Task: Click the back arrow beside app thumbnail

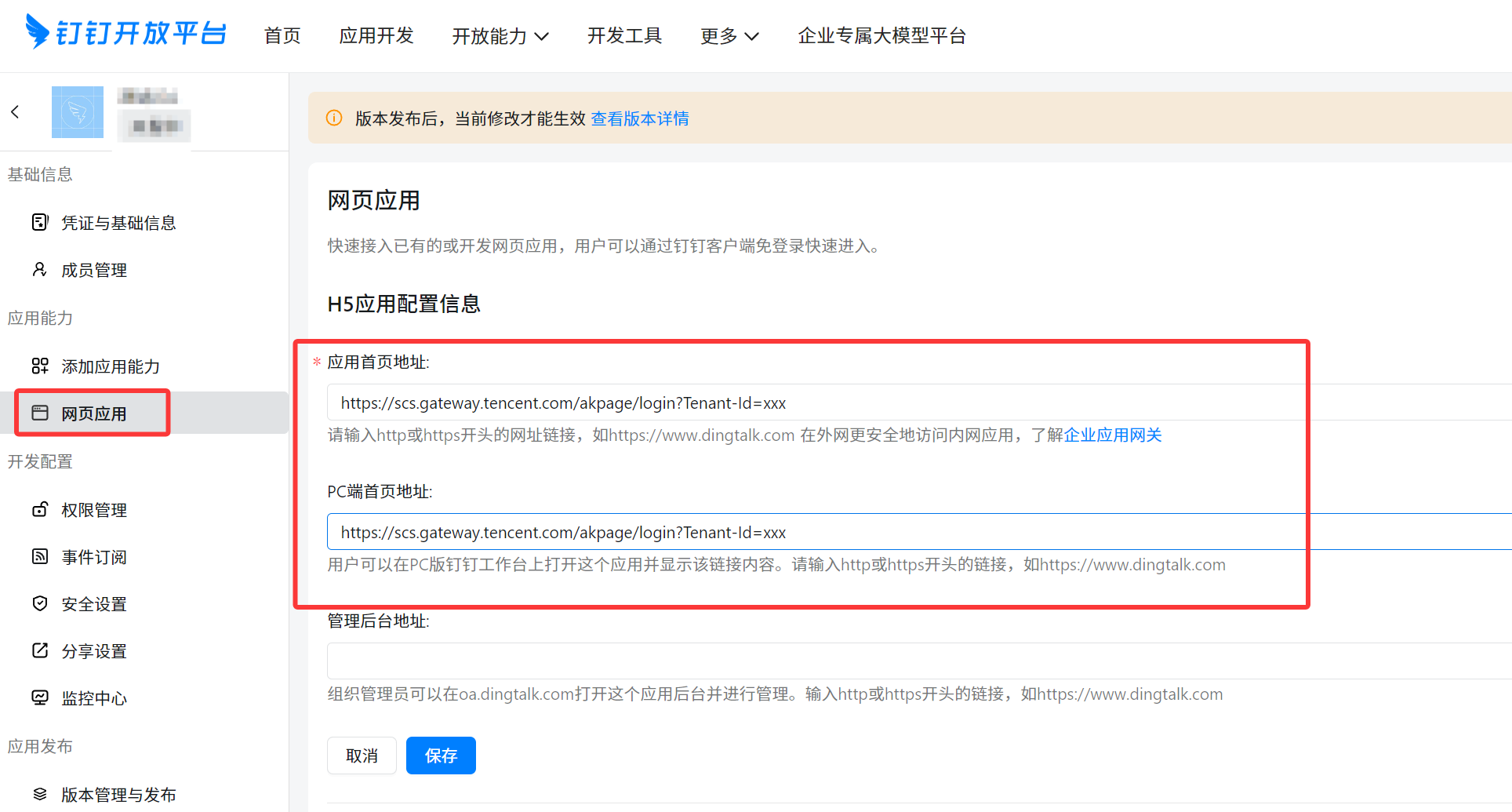Action: 15,111
